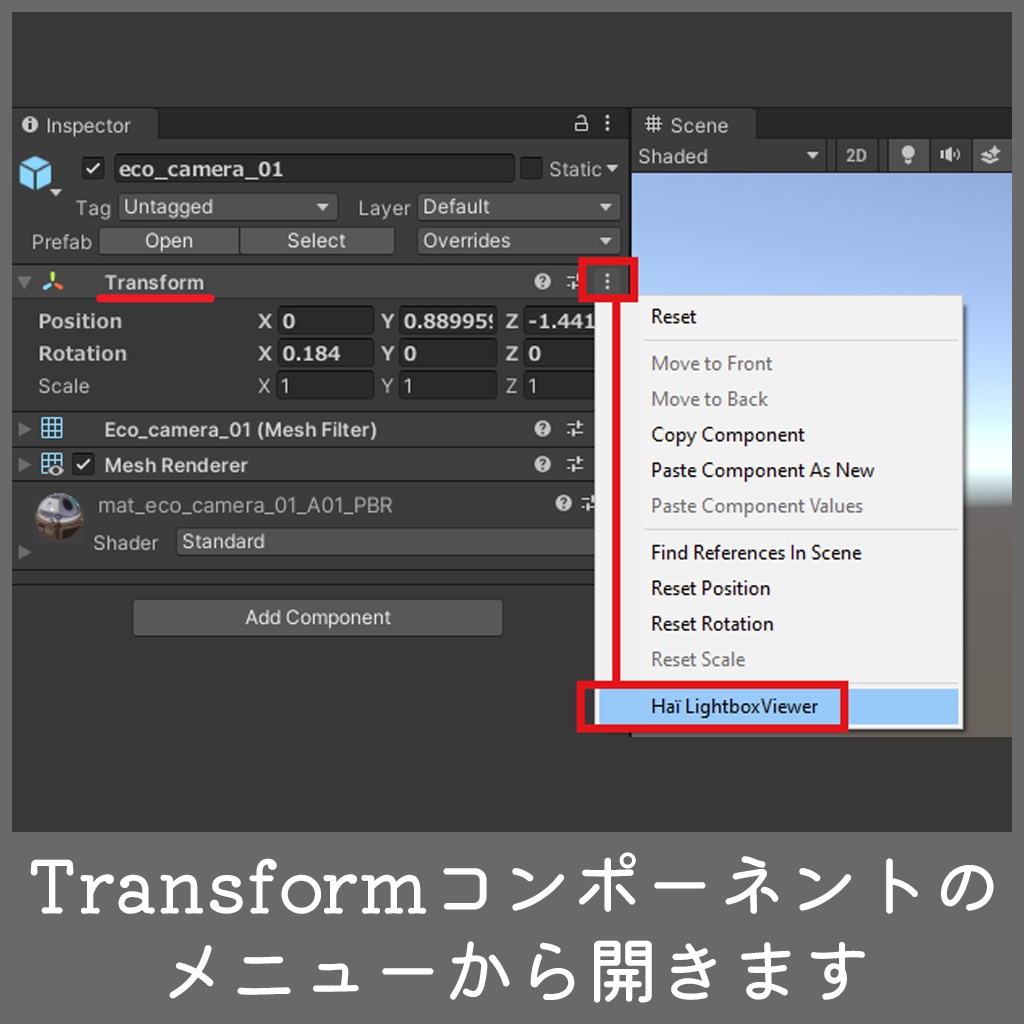
Task: Collapse the Transform component foldout
Action: coord(25,282)
